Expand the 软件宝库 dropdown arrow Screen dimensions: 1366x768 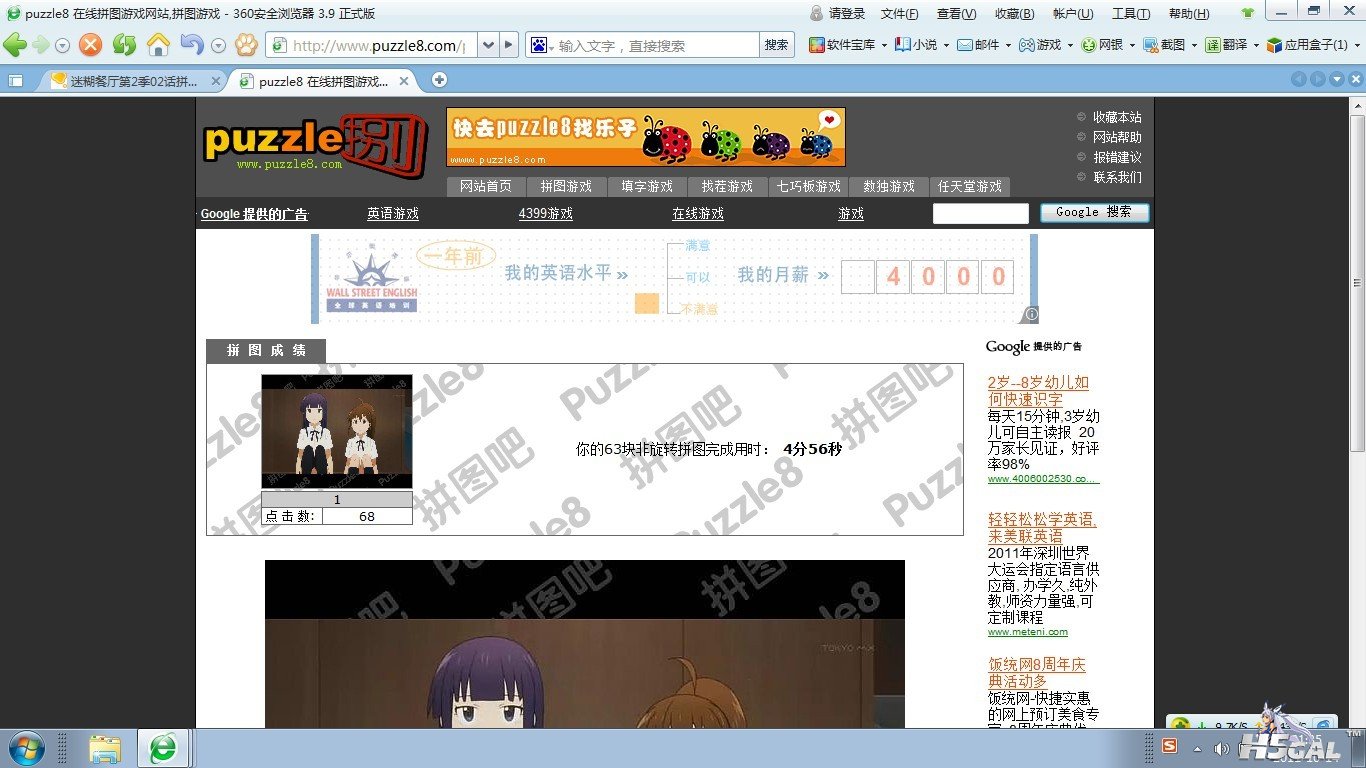(884, 45)
